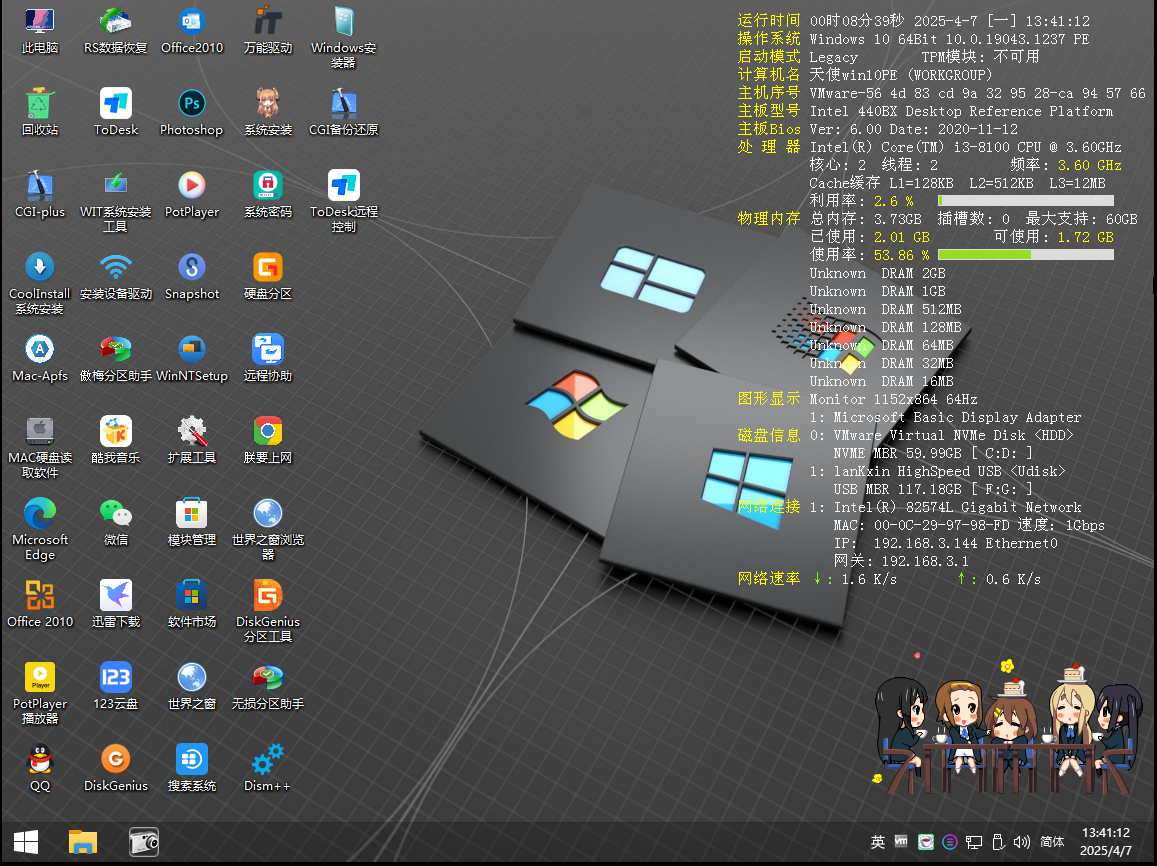Launch the 远程协助 icon
Image resolution: width=1157 pixels, height=866 pixels.
point(268,358)
